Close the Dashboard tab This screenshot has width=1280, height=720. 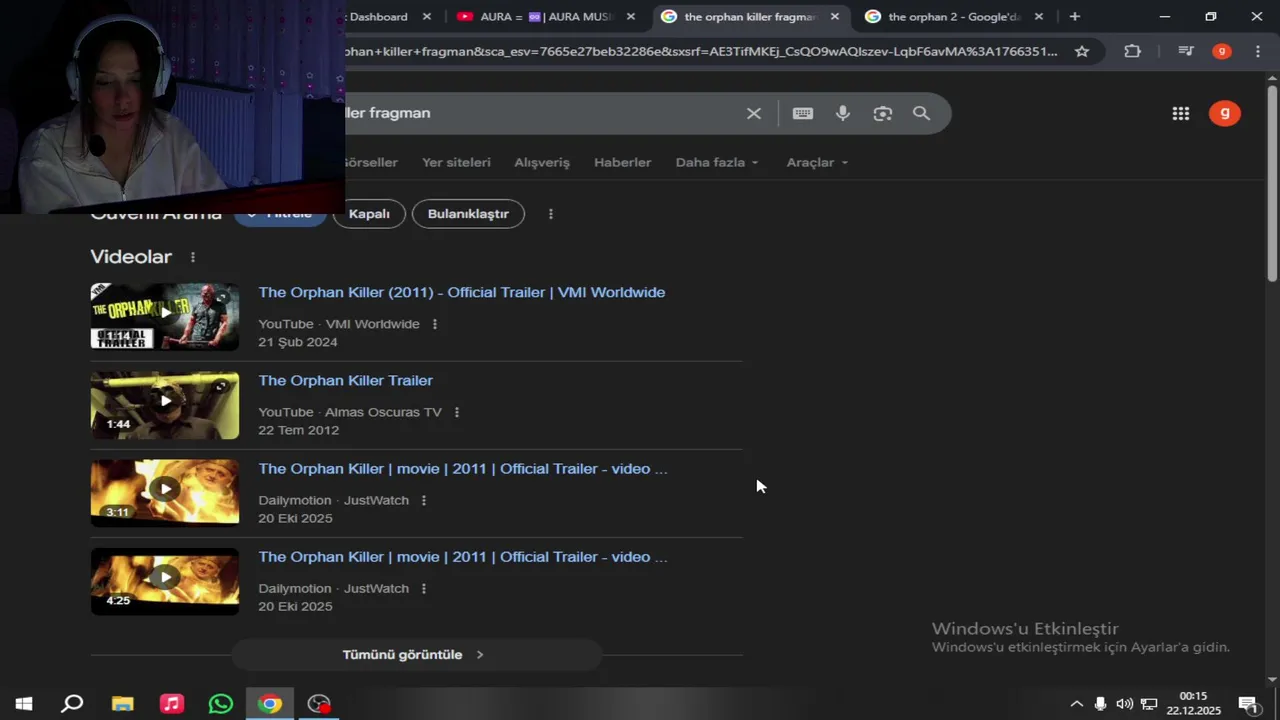pyautogui.click(x=427, y=16)
